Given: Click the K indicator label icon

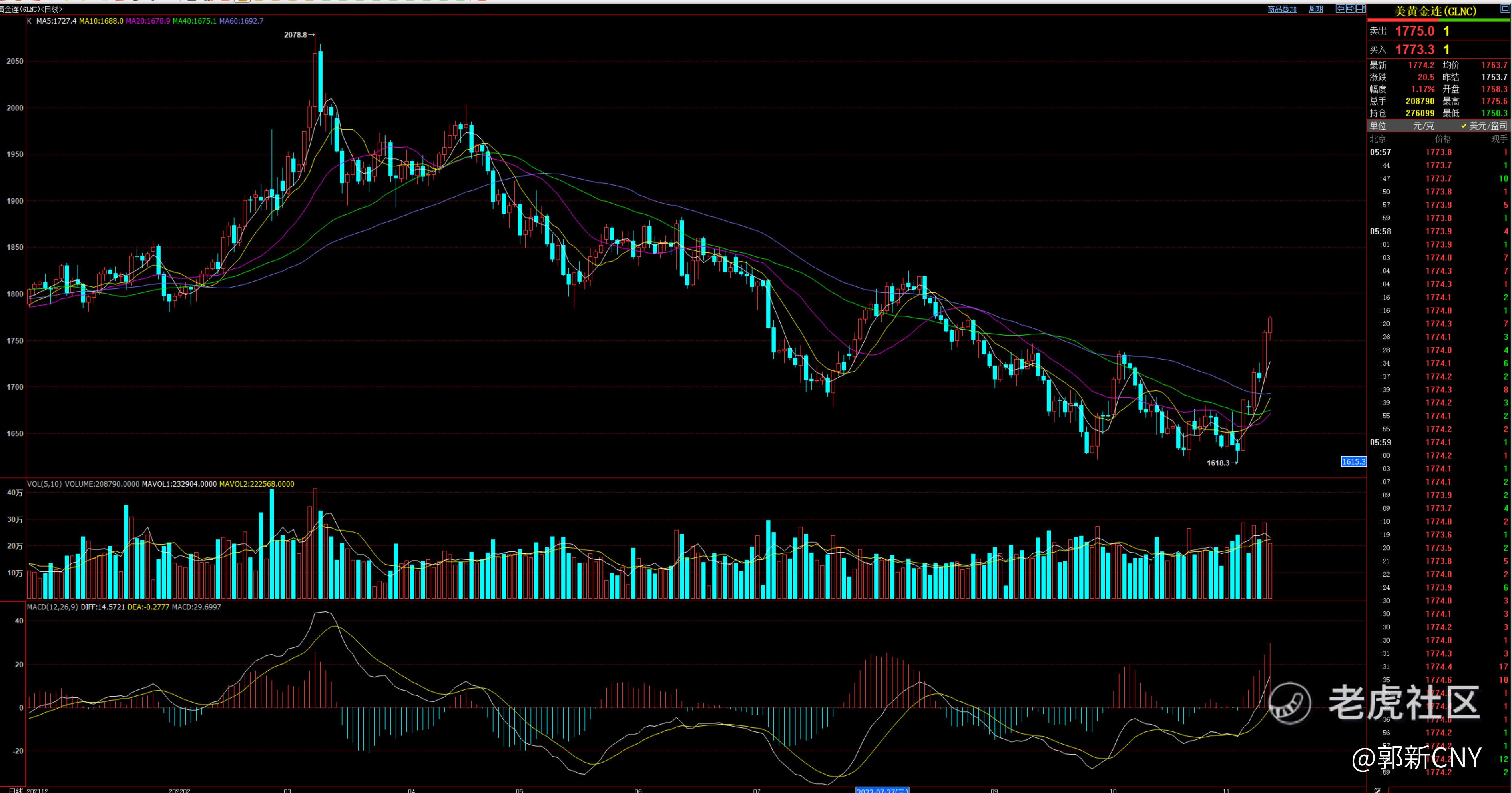Looking at the screenshot, I should coord(29,21).
